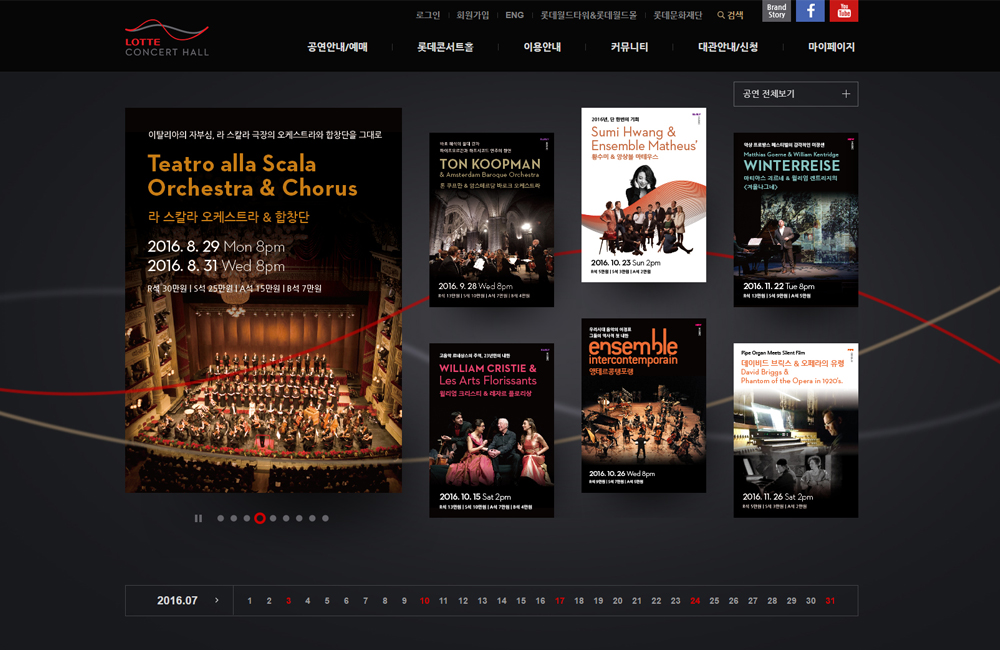Screen dimensions: 1000x650
Task: Select day 1 in the calendar strip
Action: 249,601
